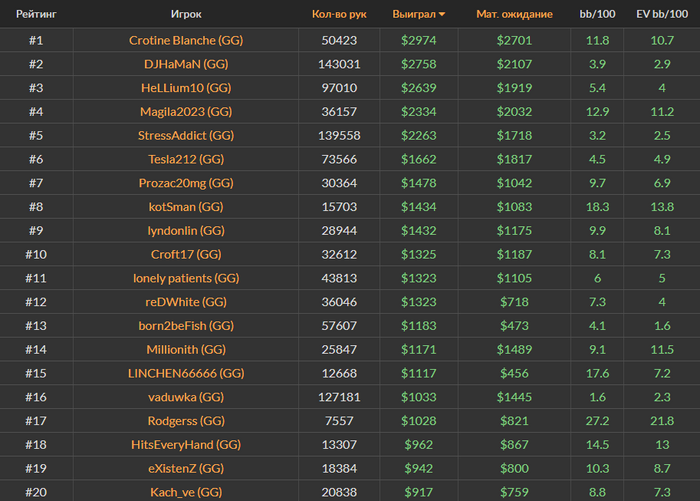Select kotSman (GG) from the ranking
Image resolution: width=700 pixels, height=501 pixels.
coord(186,207)
